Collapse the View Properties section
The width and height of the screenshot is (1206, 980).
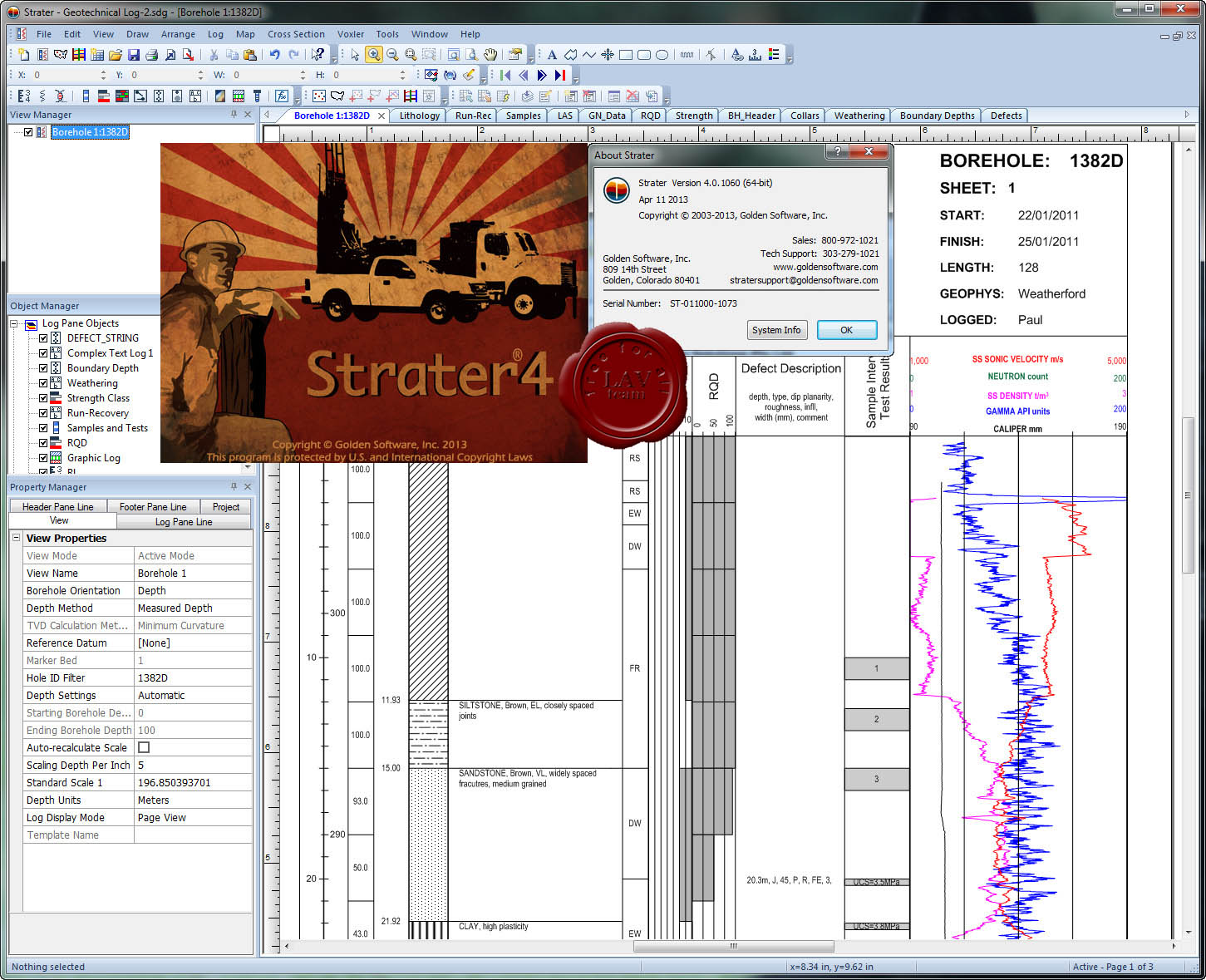pyautogui.click(x=16, y=538)
